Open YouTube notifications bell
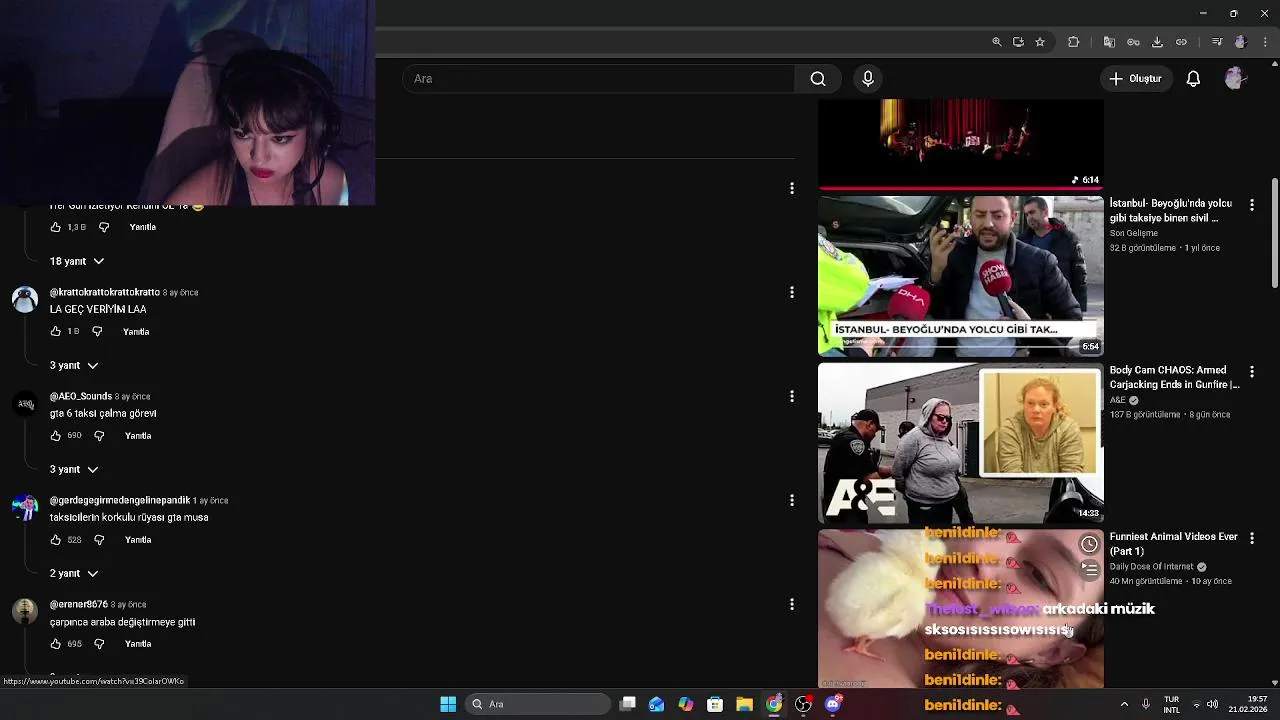The image size is (1280, 720). (1193, 79)
